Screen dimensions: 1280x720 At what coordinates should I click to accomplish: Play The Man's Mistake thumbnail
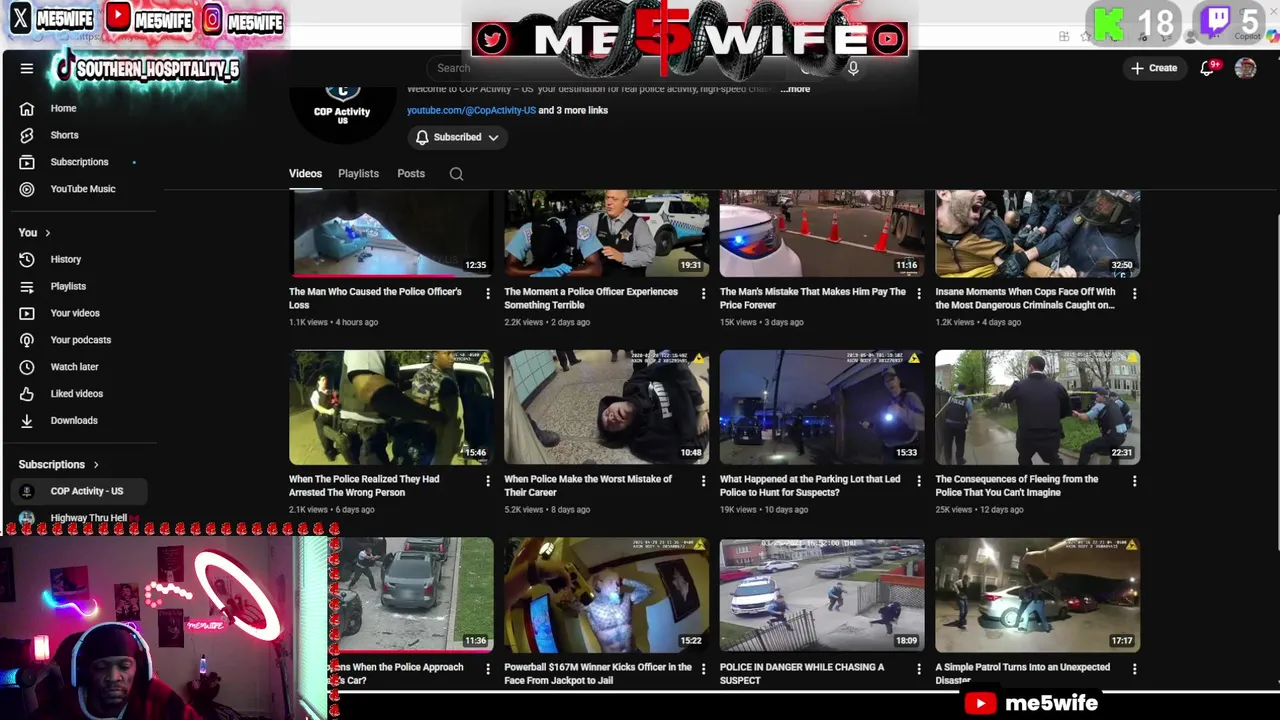(822, 233)
